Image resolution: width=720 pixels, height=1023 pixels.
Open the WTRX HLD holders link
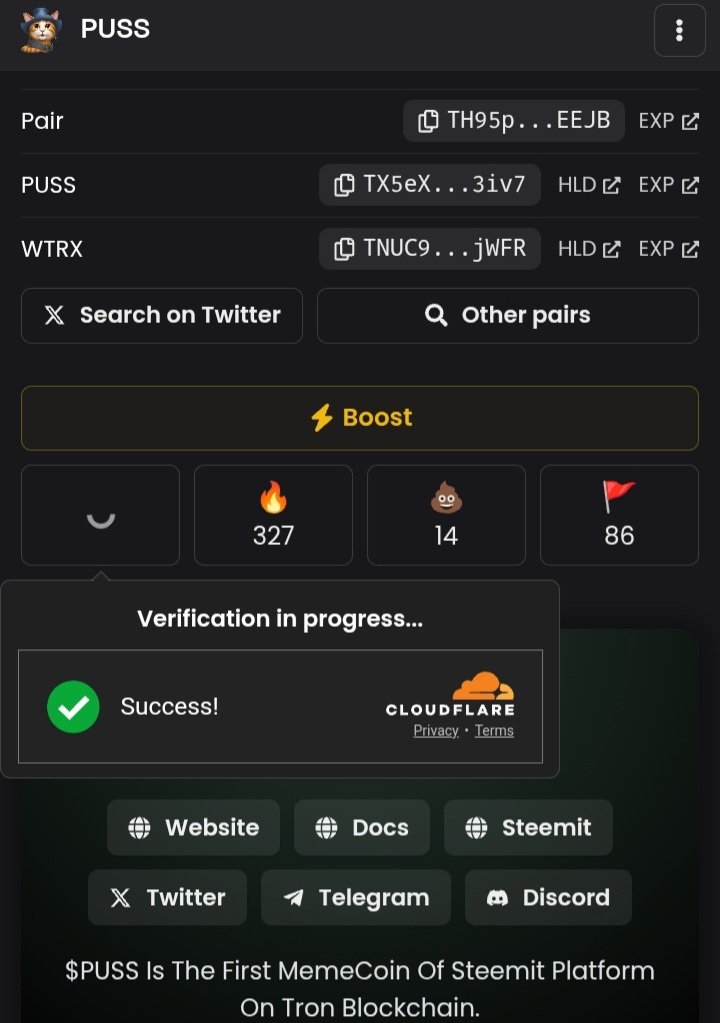(x=589, y=249)
